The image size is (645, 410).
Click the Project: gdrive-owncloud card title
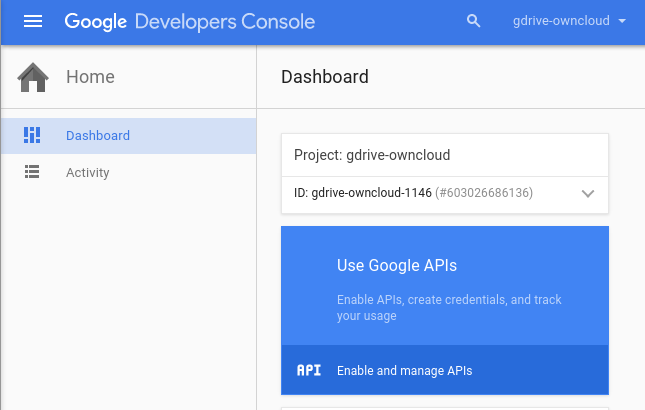372,155
